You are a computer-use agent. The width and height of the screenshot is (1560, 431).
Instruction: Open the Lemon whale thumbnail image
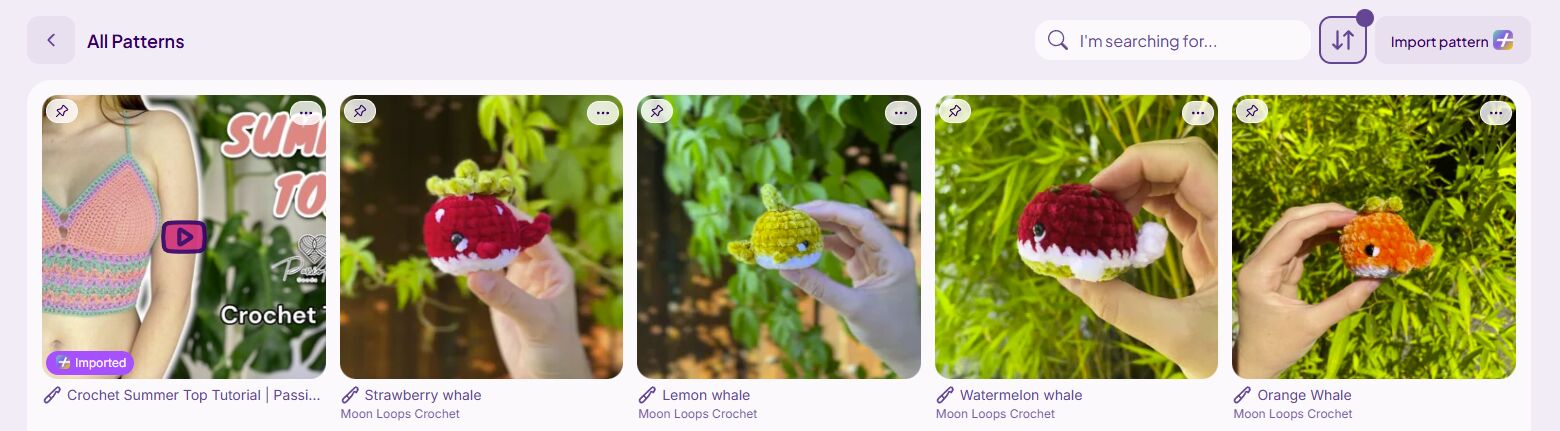(779, 237)
